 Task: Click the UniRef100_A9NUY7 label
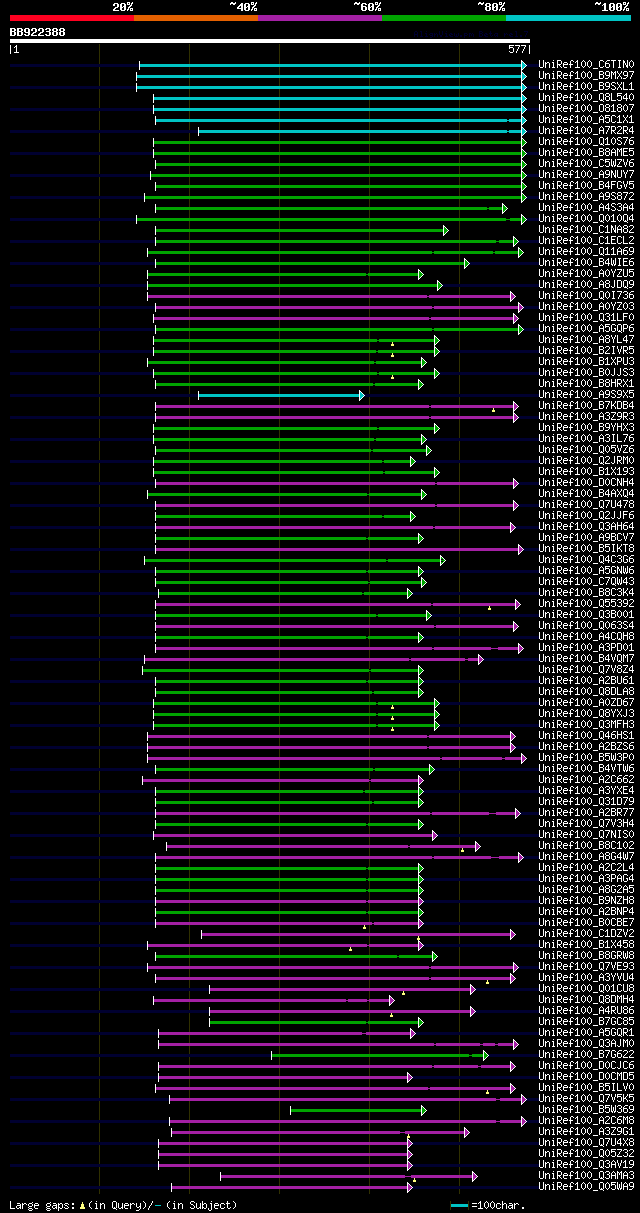[586, 175]
